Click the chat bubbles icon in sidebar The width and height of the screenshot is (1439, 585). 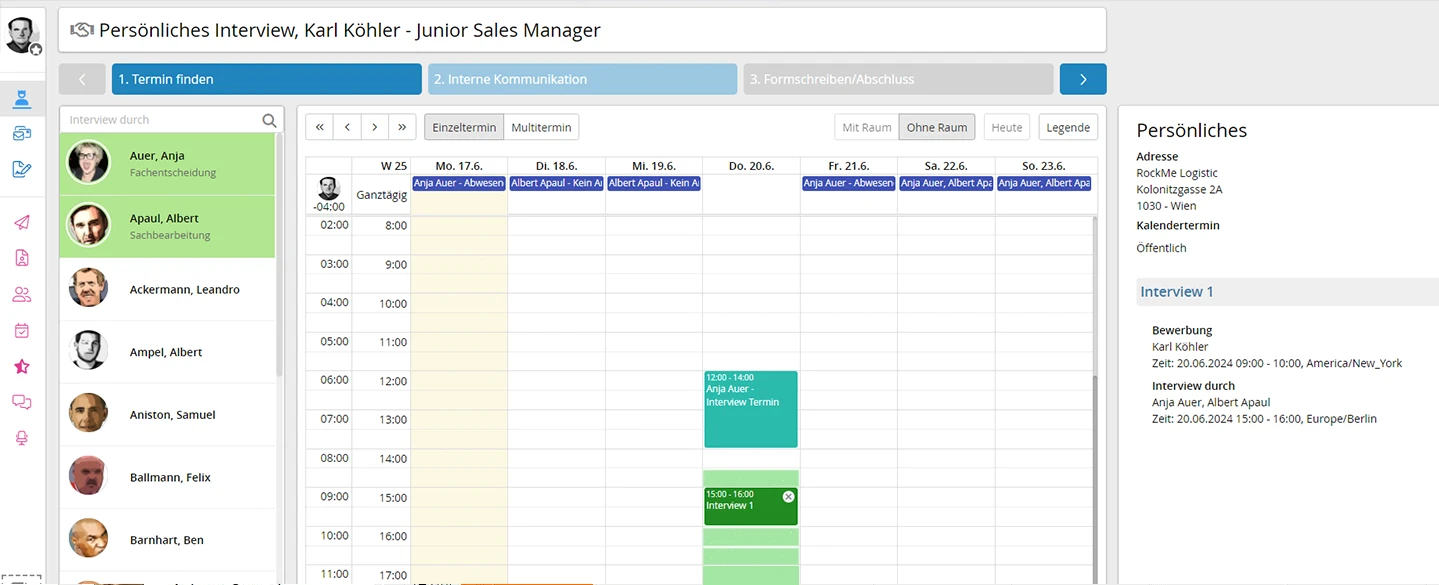(x=22, y=402)
